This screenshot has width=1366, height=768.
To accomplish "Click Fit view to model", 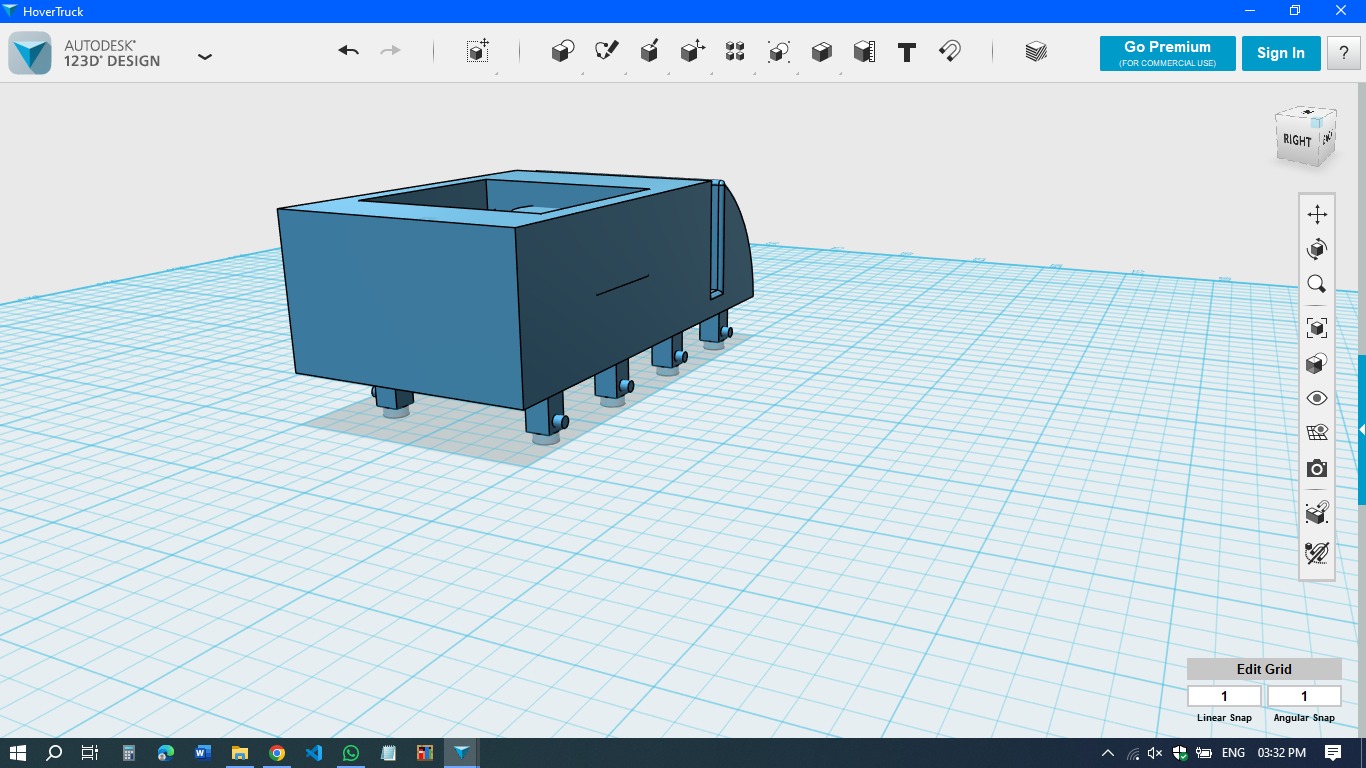I will 1317,328.
